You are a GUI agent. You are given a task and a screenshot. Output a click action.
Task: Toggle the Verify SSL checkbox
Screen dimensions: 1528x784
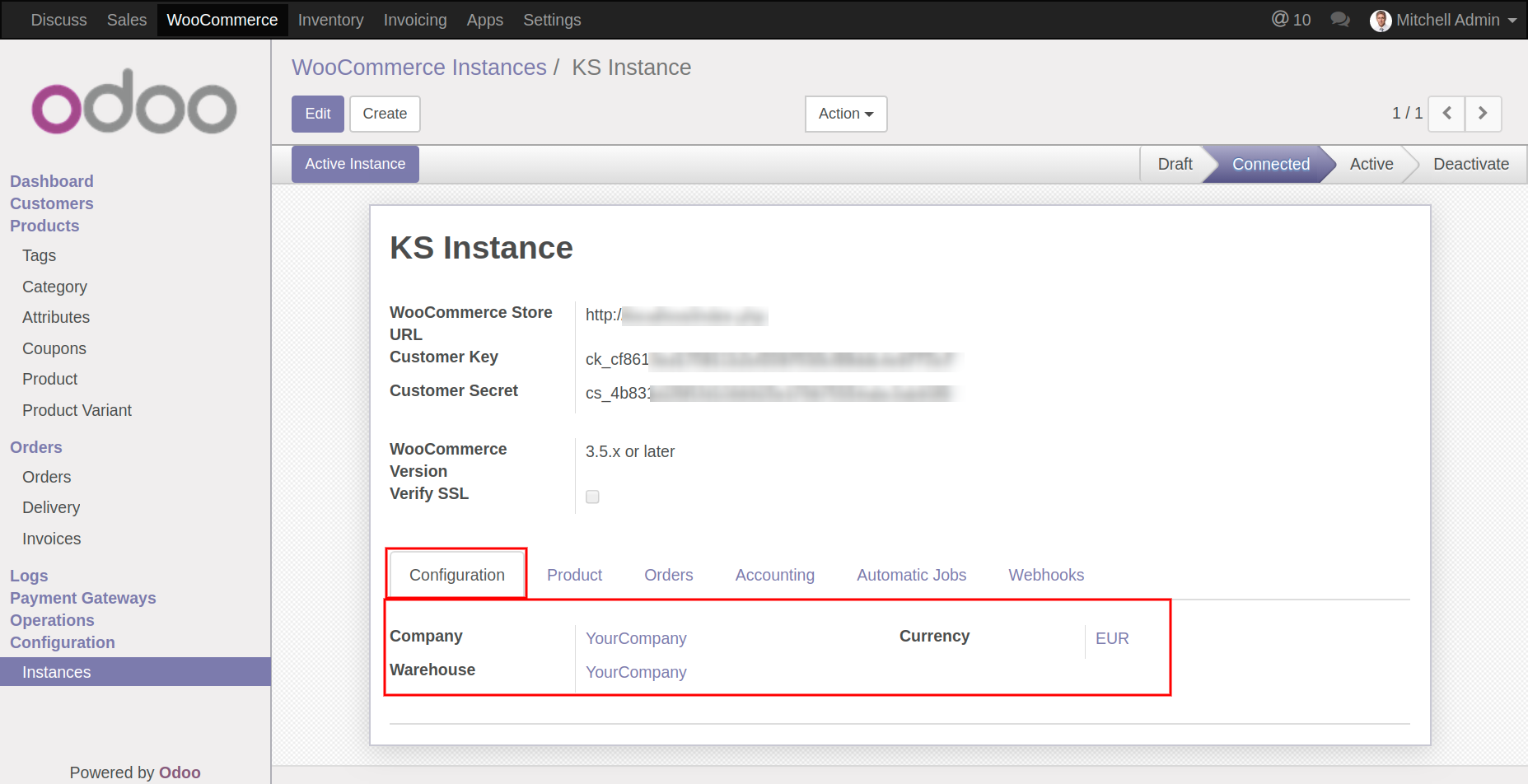point(592,497)
